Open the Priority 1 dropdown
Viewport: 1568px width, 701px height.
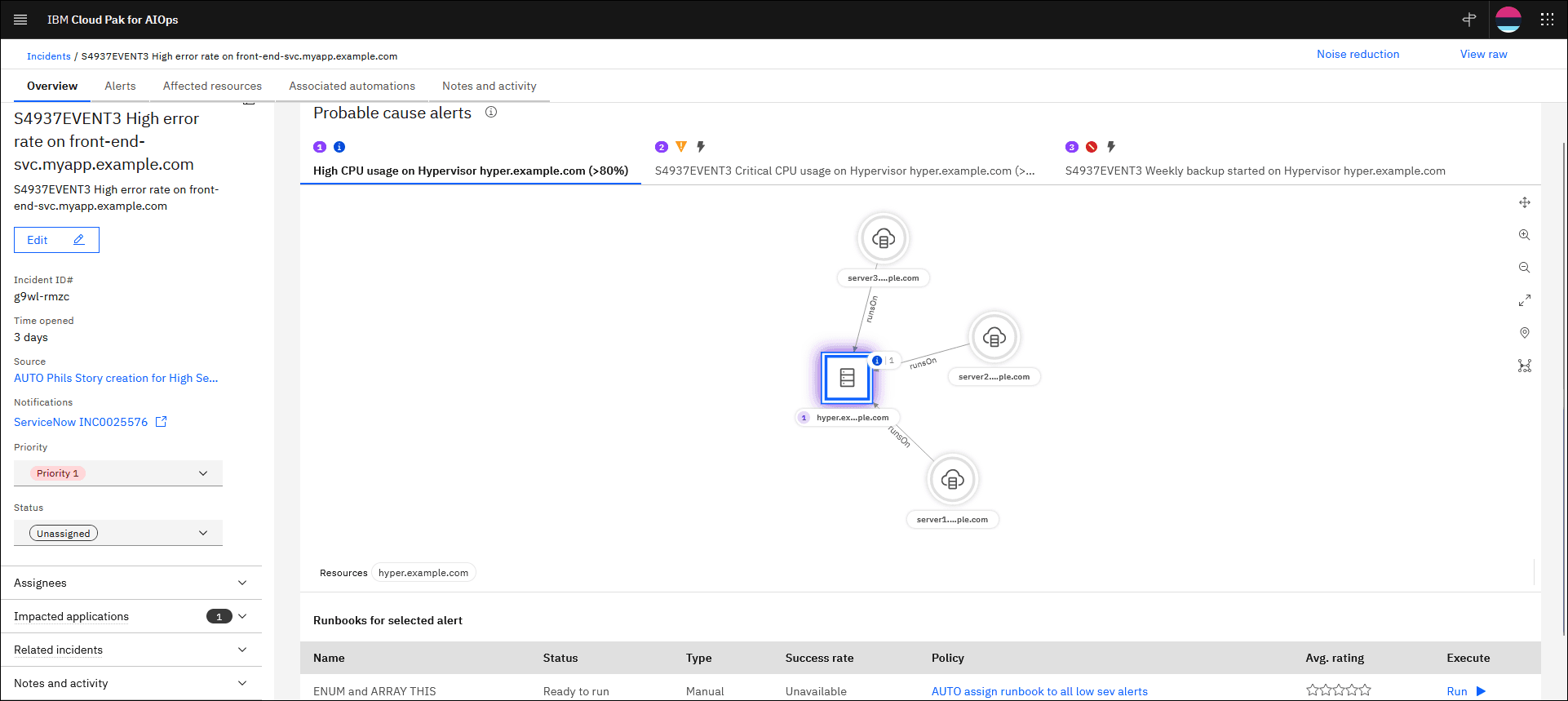(118, 473)
